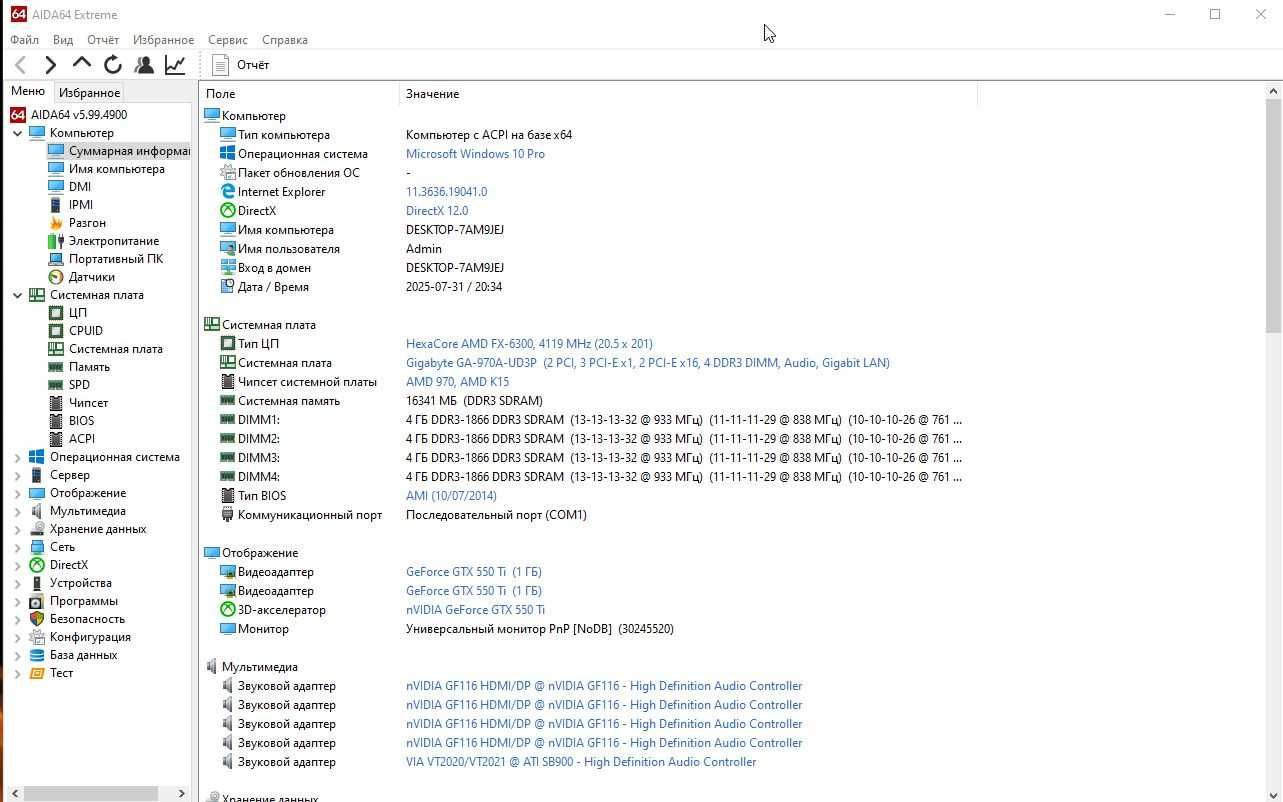Open the VIA VT2020/VT2021 audio link
The height and width of the screenshot is (802, 1283).
click(581, 762)
